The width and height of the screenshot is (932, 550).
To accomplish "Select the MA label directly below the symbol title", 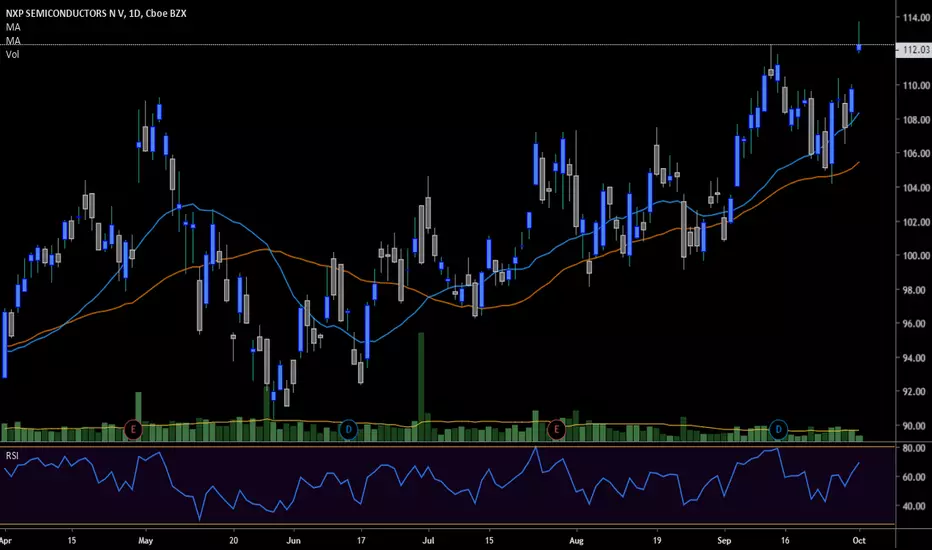I will pos(13,27).
